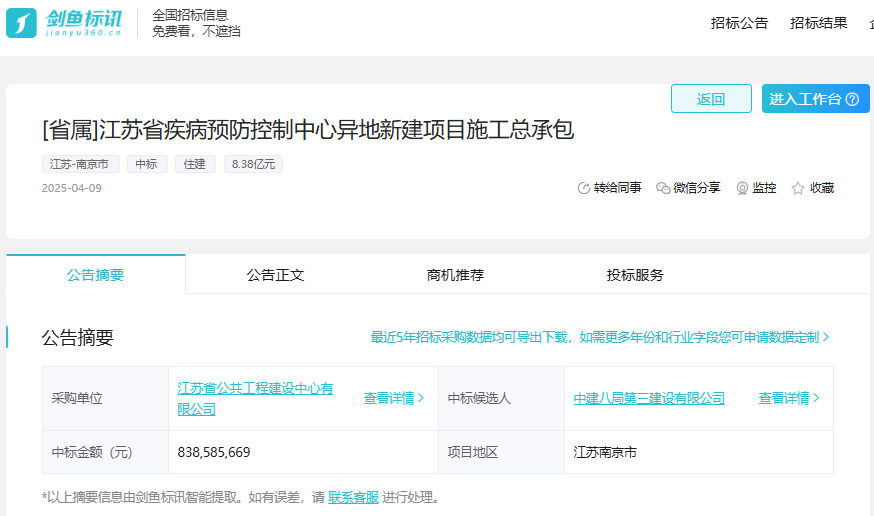This screenshot has height=516, width=874.
Task: Switch to the 公告正文 tab
Action: pyautogui.click(x=275, y=275)
